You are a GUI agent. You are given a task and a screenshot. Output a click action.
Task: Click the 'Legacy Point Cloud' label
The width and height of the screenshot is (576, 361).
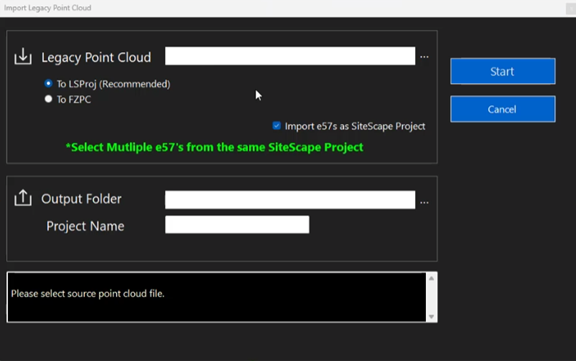pos(96,57)
